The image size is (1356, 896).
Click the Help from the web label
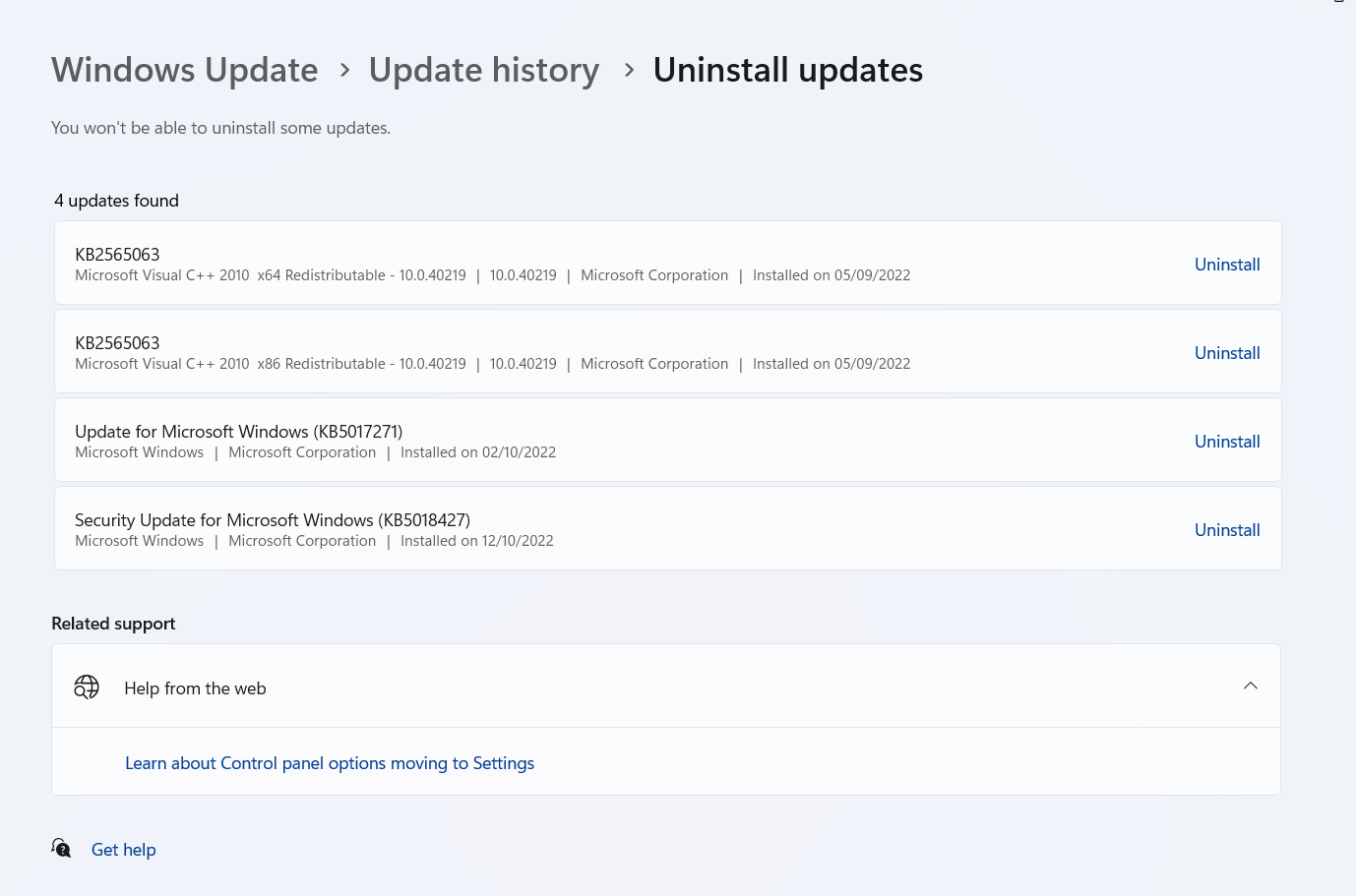[195, 688]
